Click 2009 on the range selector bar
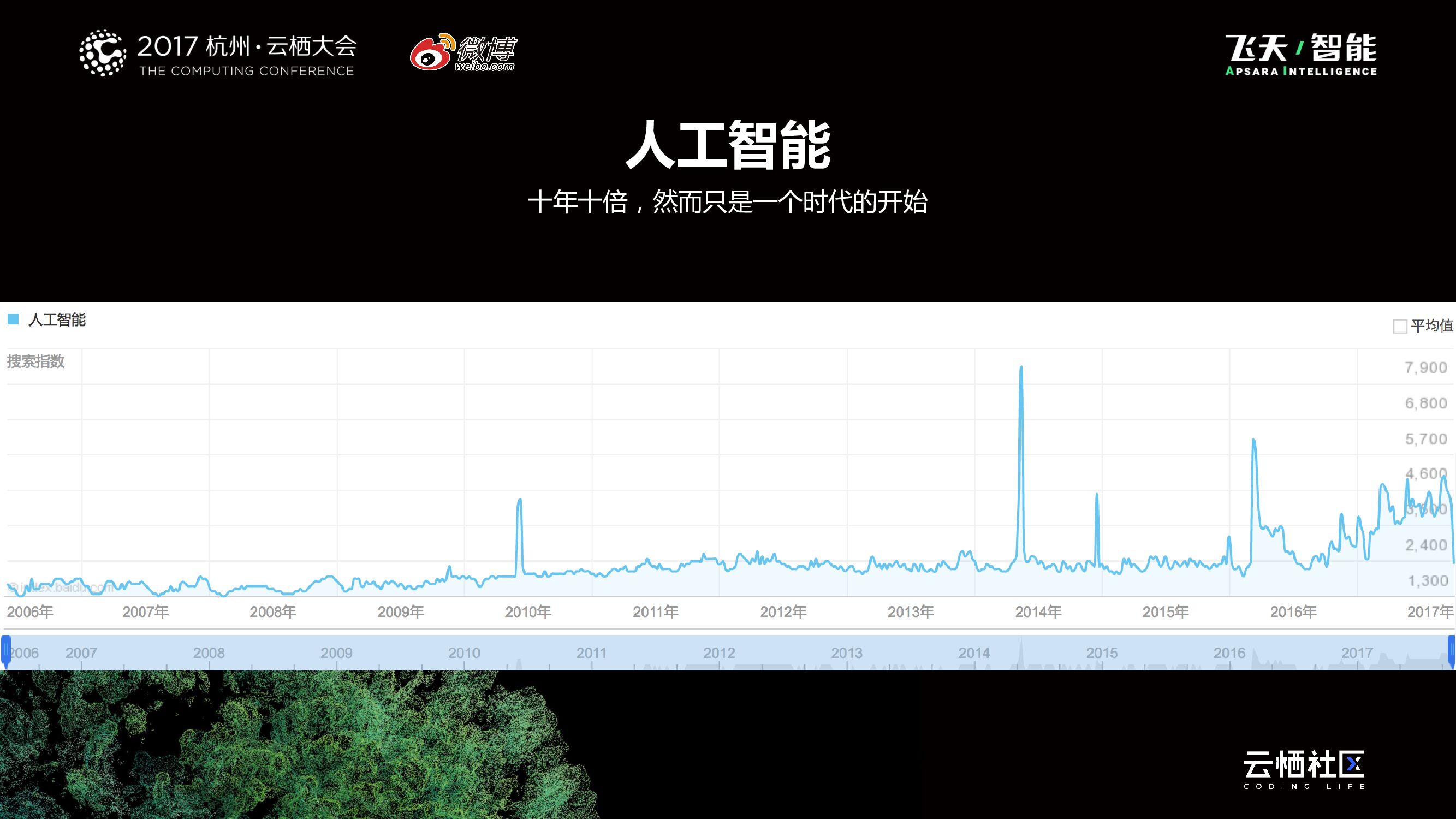Viewport: 1456px width, 819px height. (336, 653)
